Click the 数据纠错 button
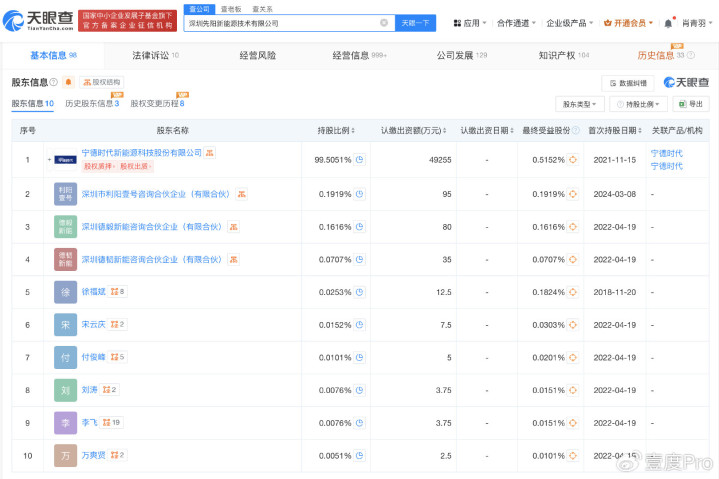The image size is (719, 479). 628,83
